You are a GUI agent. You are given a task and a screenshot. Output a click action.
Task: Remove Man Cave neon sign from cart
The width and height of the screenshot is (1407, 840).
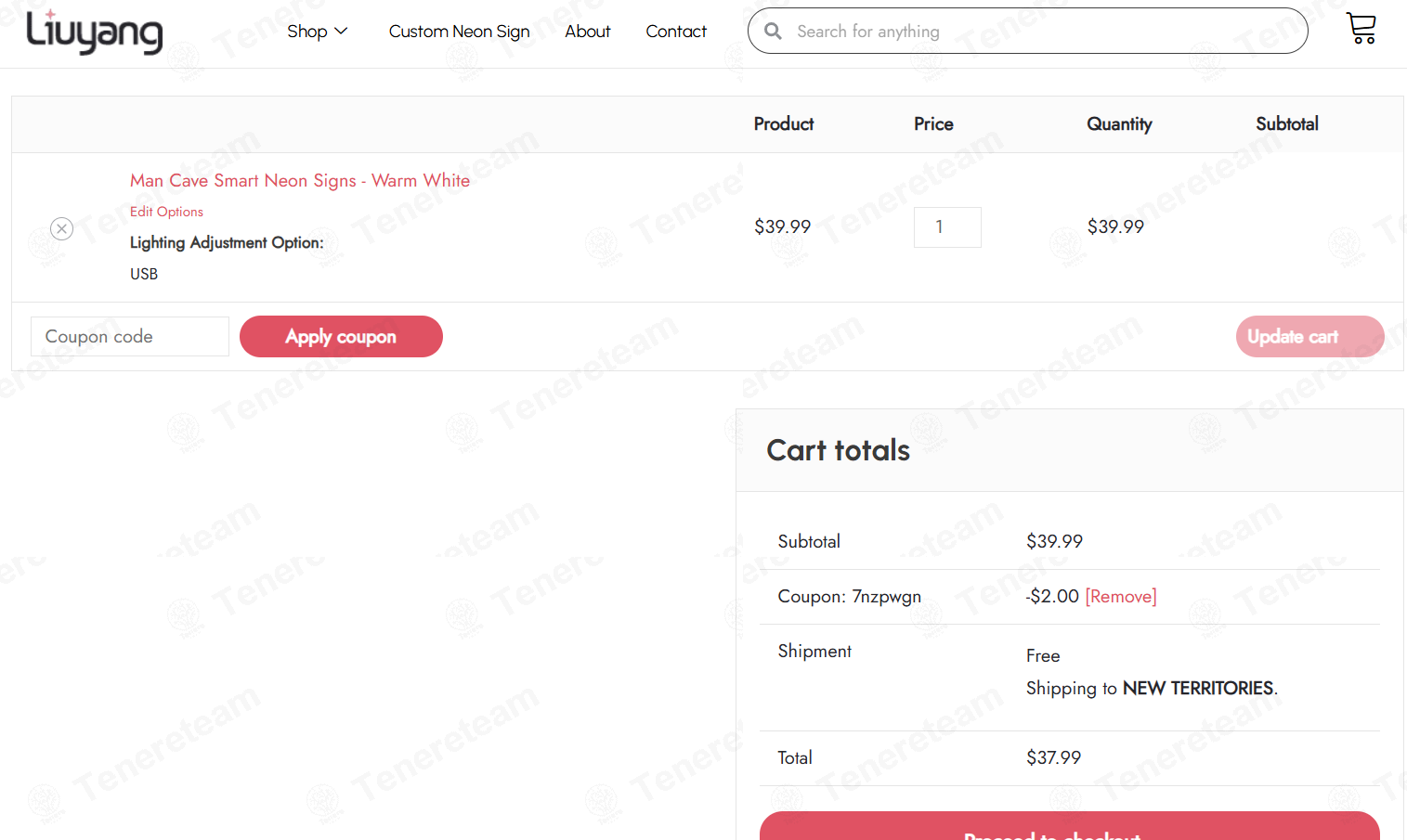point(62,228)
